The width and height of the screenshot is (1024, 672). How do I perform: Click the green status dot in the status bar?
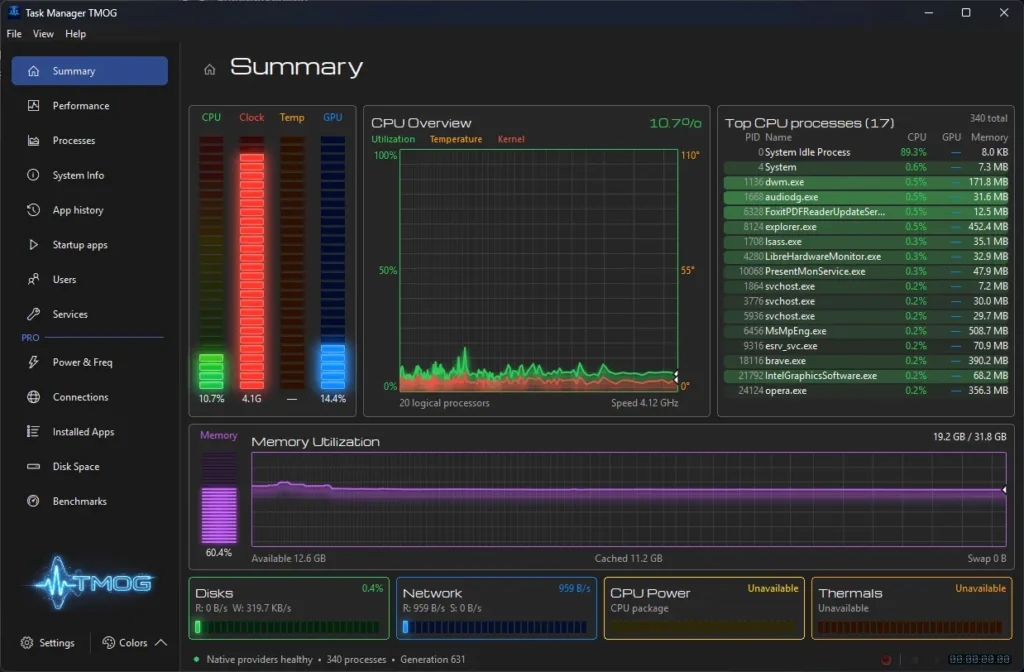coord(196,660)
